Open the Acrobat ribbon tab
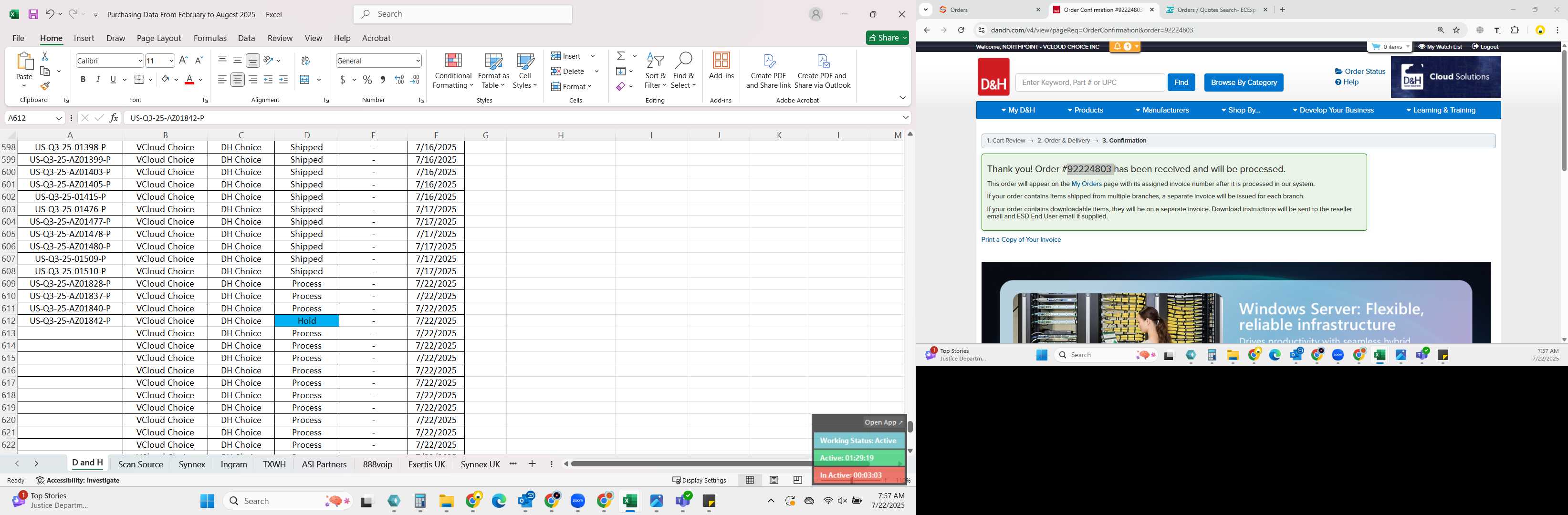1568x515 pixels. 376,38
